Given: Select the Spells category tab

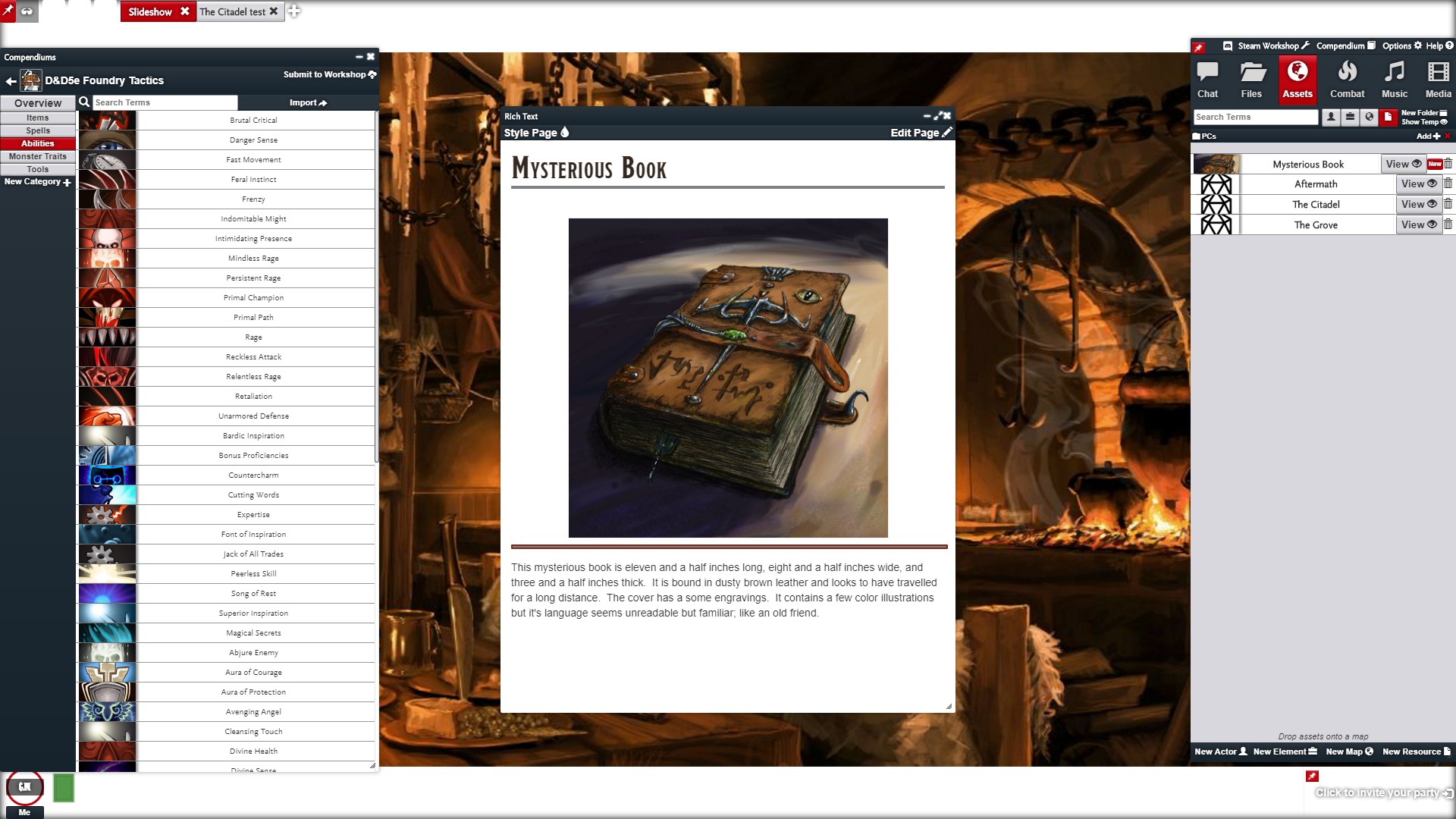Looking at the screenshot, I should pyautogui.click(x=38, y=130).
